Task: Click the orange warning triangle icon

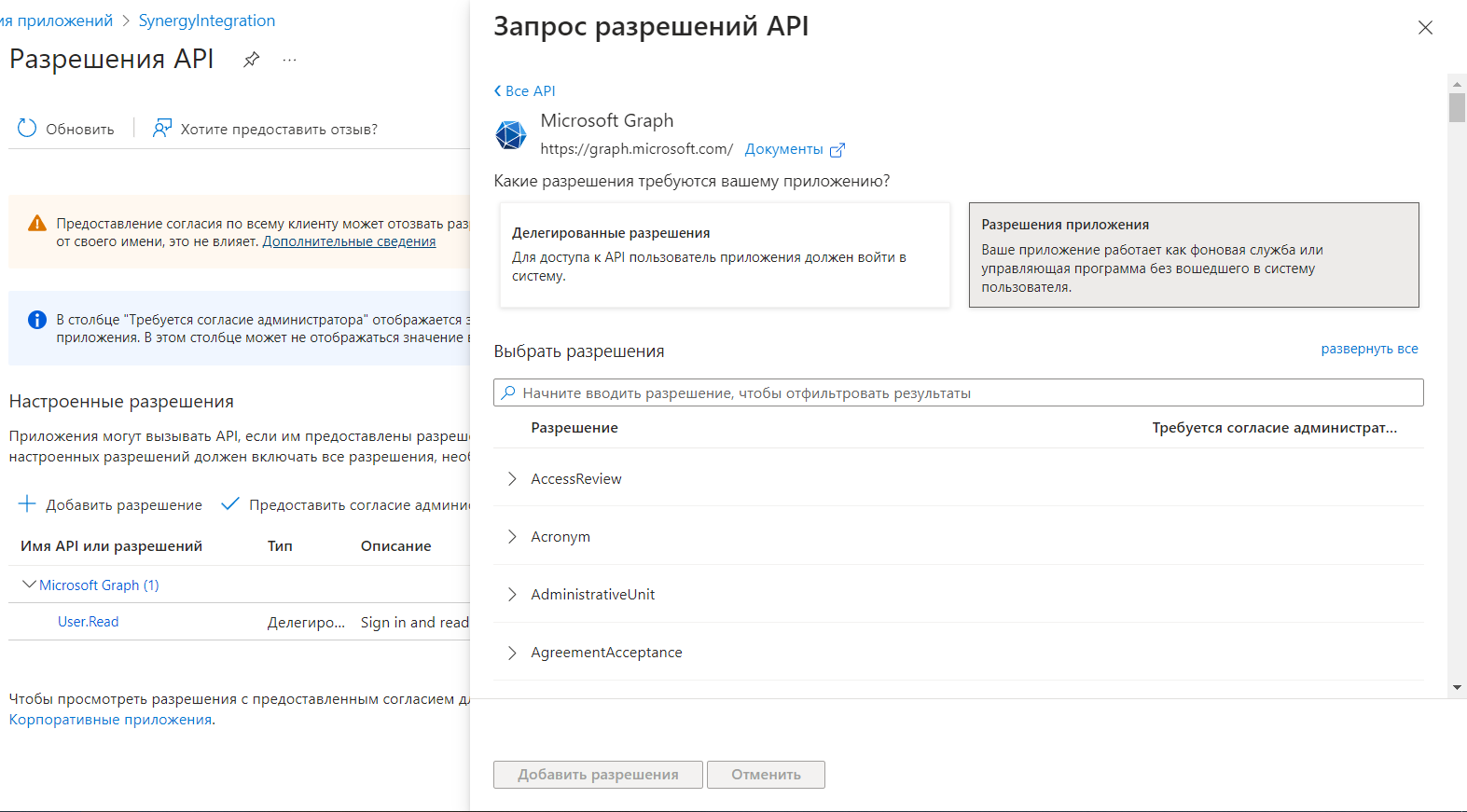Action: 37,224
